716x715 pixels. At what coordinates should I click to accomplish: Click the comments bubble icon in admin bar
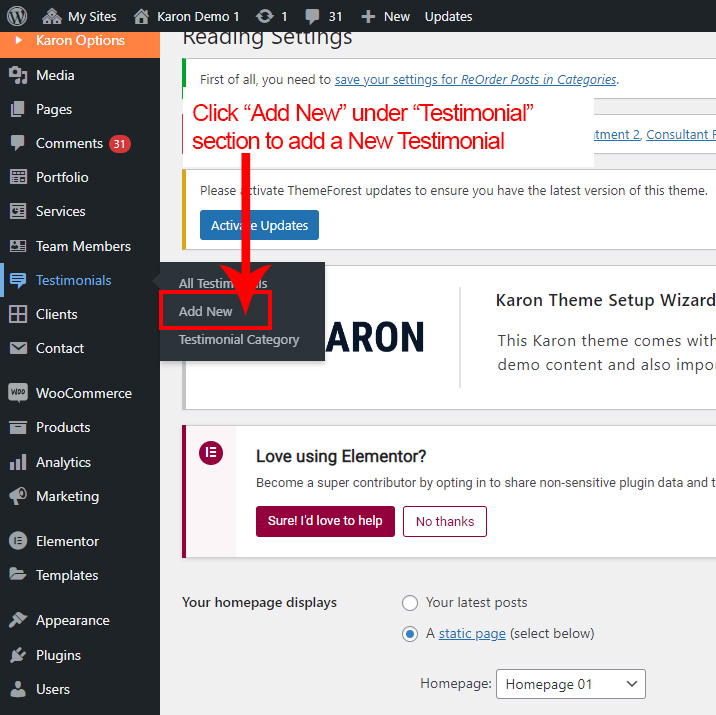click(x=312, y=16)
